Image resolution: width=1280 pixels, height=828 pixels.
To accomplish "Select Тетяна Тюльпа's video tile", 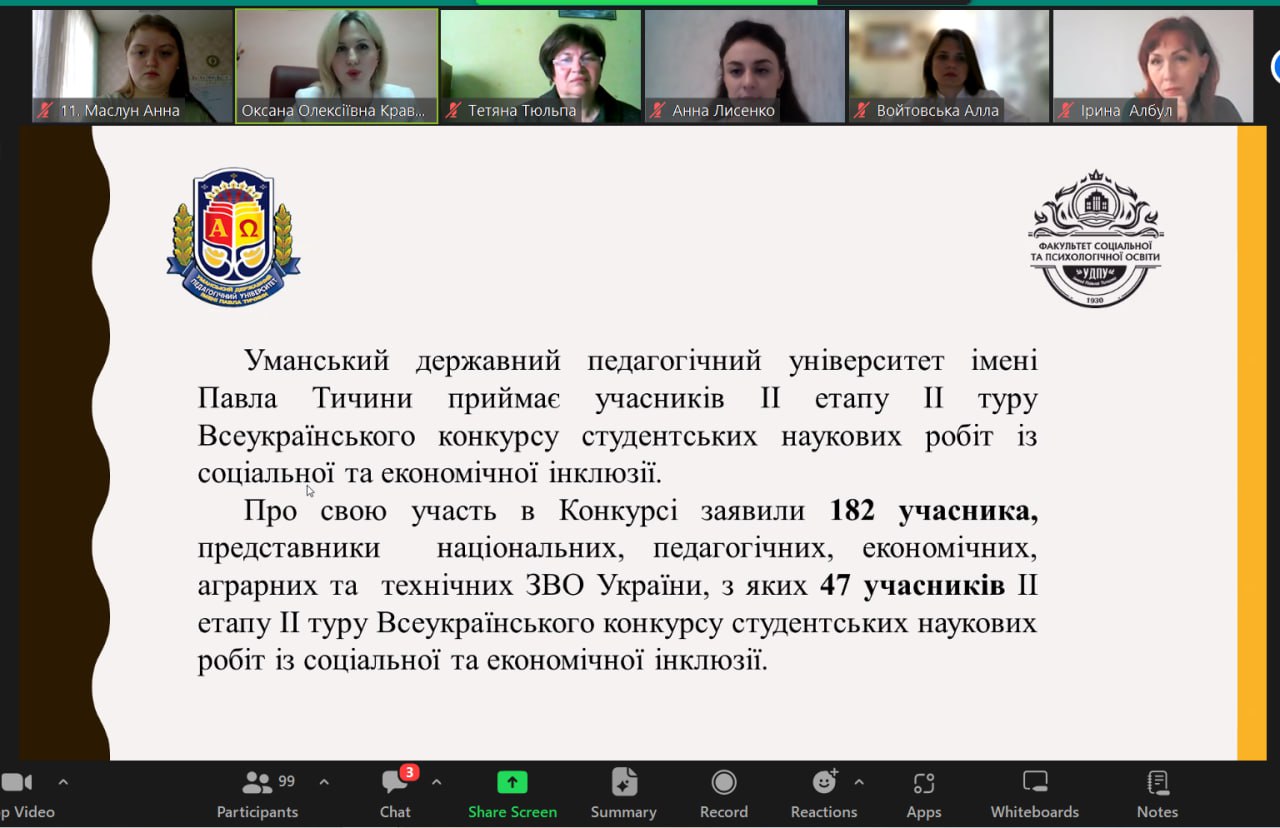I will pyautogui.click(x=540, y=66).
